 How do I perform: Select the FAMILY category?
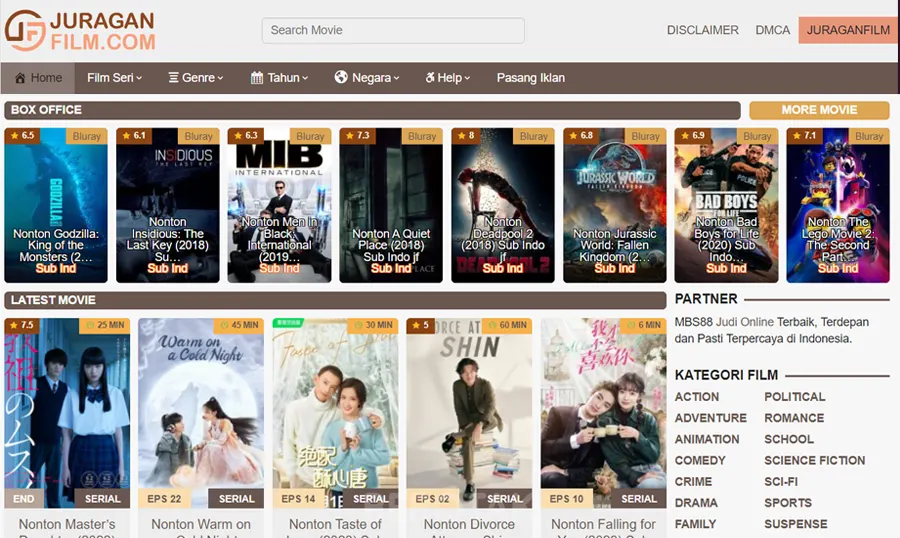pos(696,524)
